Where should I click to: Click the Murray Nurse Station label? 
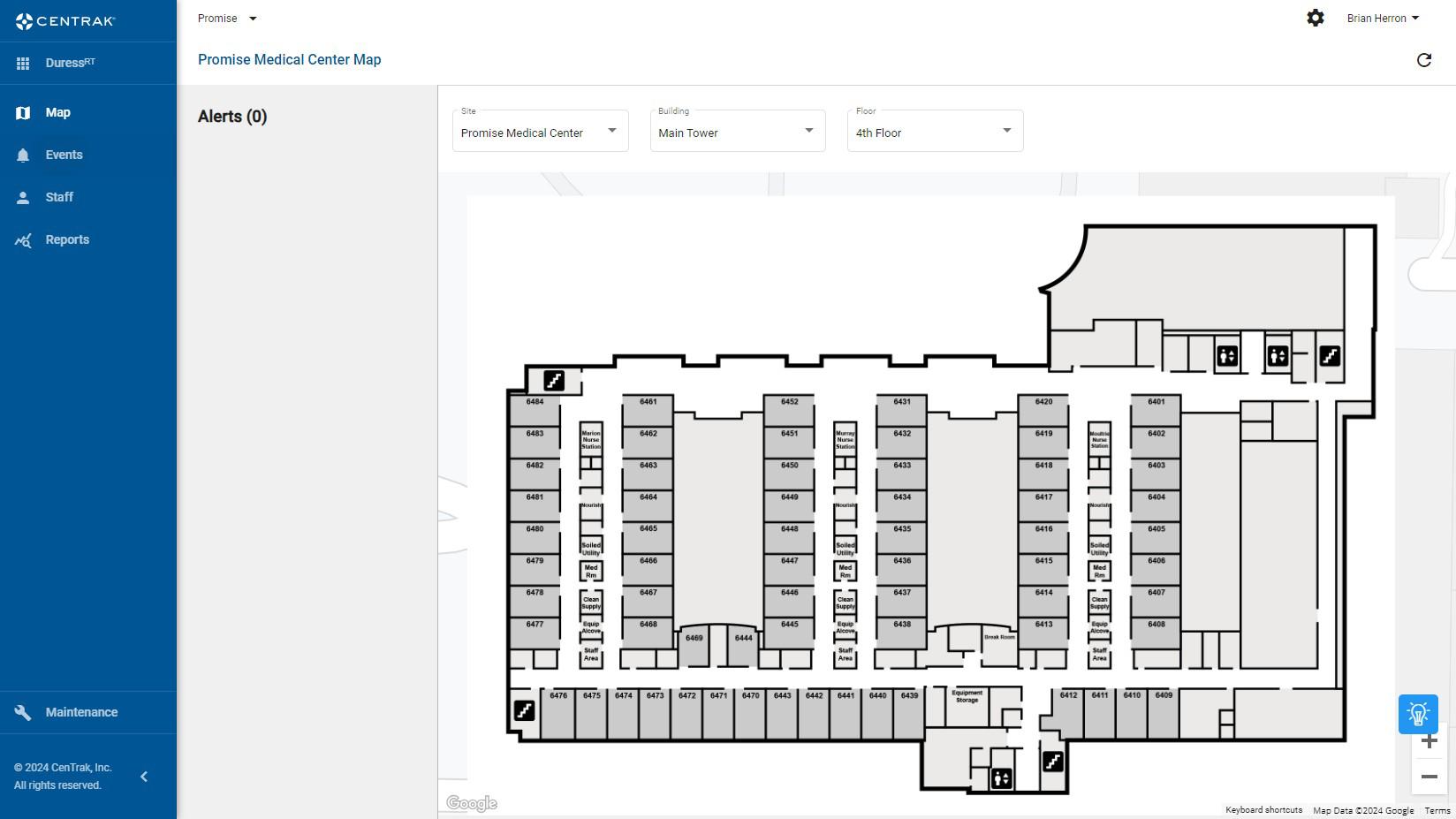(x=846, y=440)
